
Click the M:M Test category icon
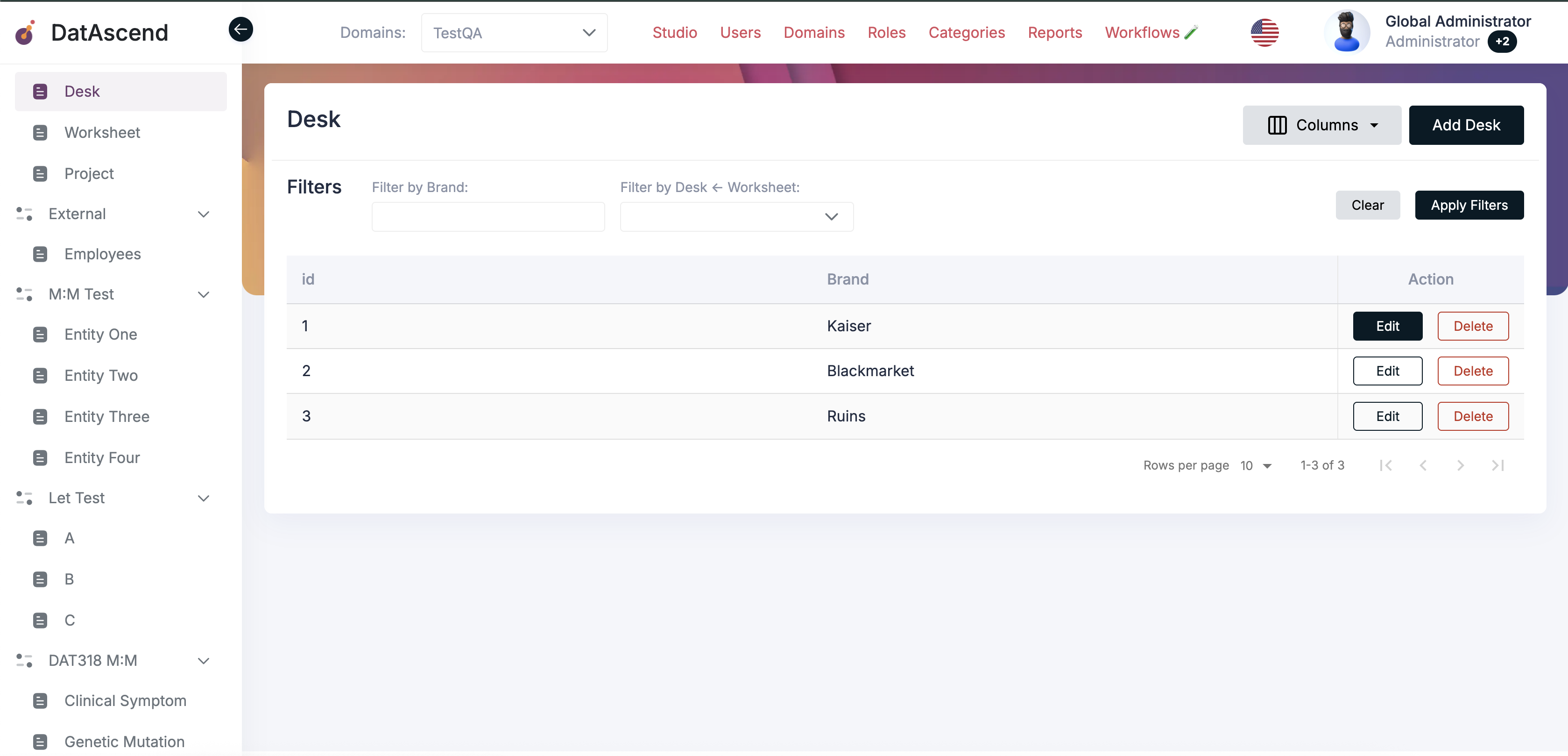coord(24,294)
